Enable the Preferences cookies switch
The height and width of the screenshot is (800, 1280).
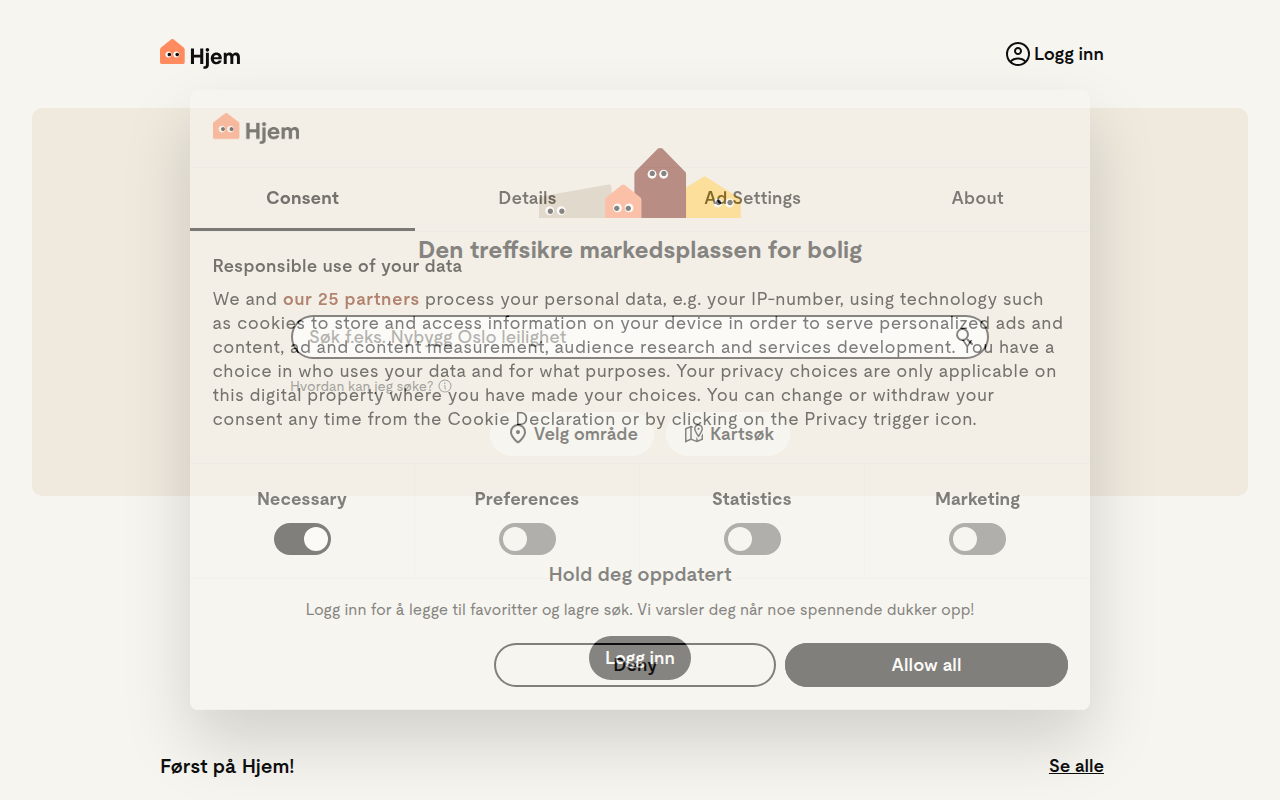[x=527, y=539]
